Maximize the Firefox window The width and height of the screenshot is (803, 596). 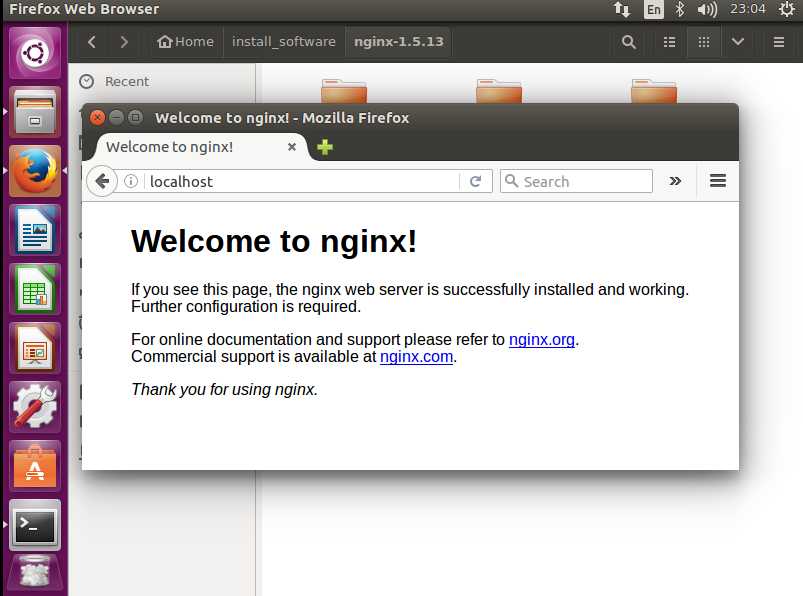click(135, 118)
